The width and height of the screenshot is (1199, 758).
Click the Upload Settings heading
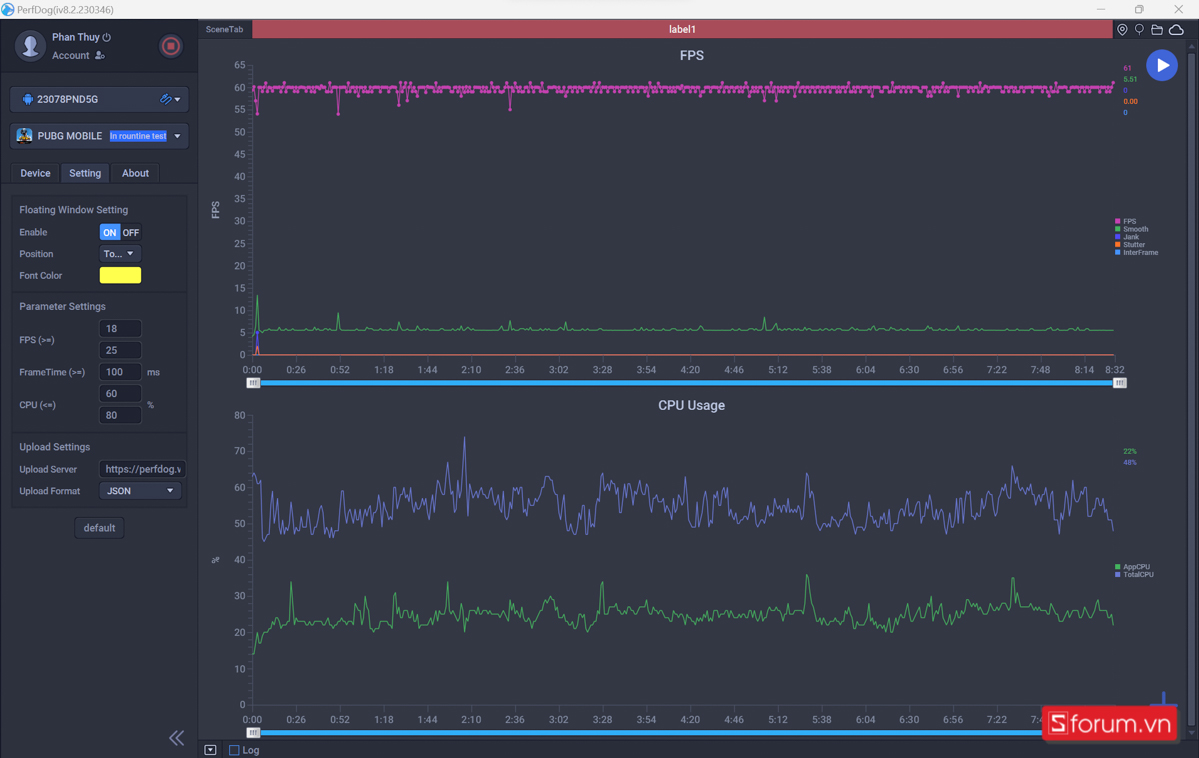click(x=54, y=447)
